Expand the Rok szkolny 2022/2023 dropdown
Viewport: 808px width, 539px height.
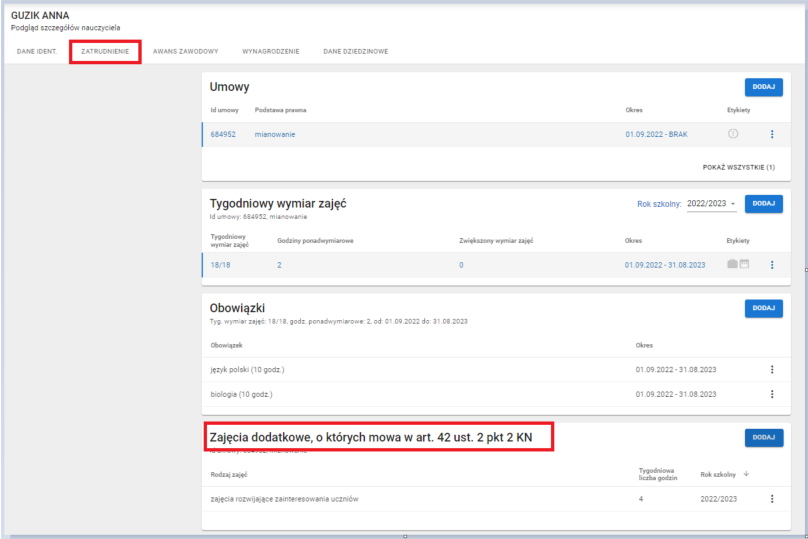(710, 204)
